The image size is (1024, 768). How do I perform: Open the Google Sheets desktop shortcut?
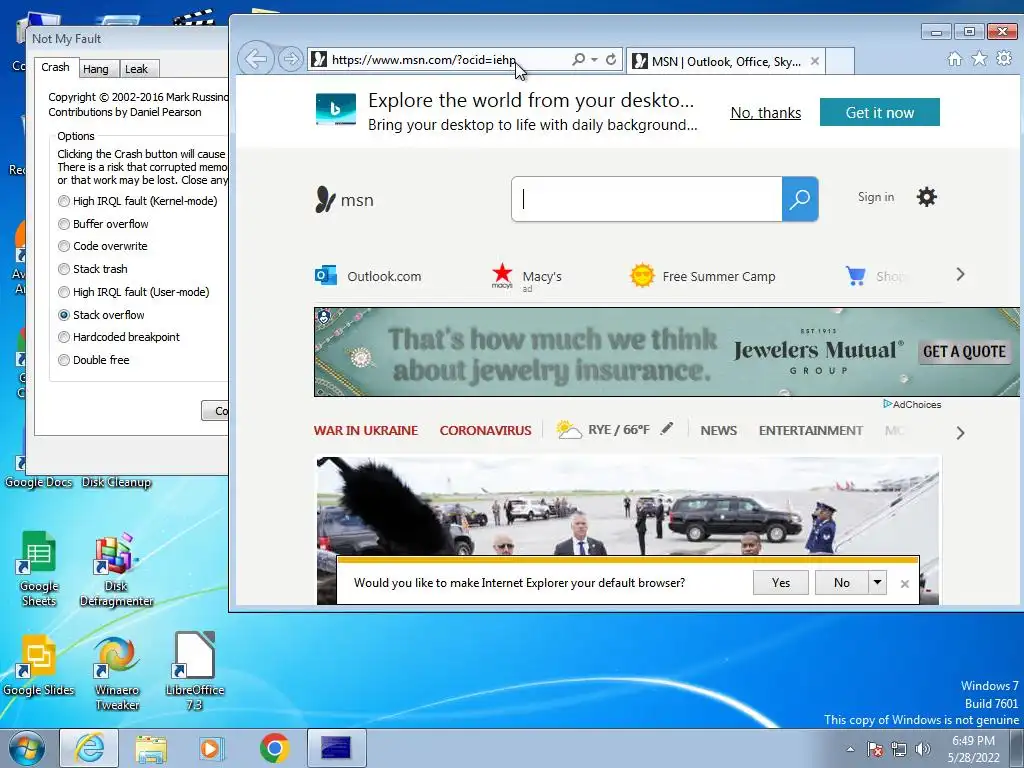click(x=39, y=569)
